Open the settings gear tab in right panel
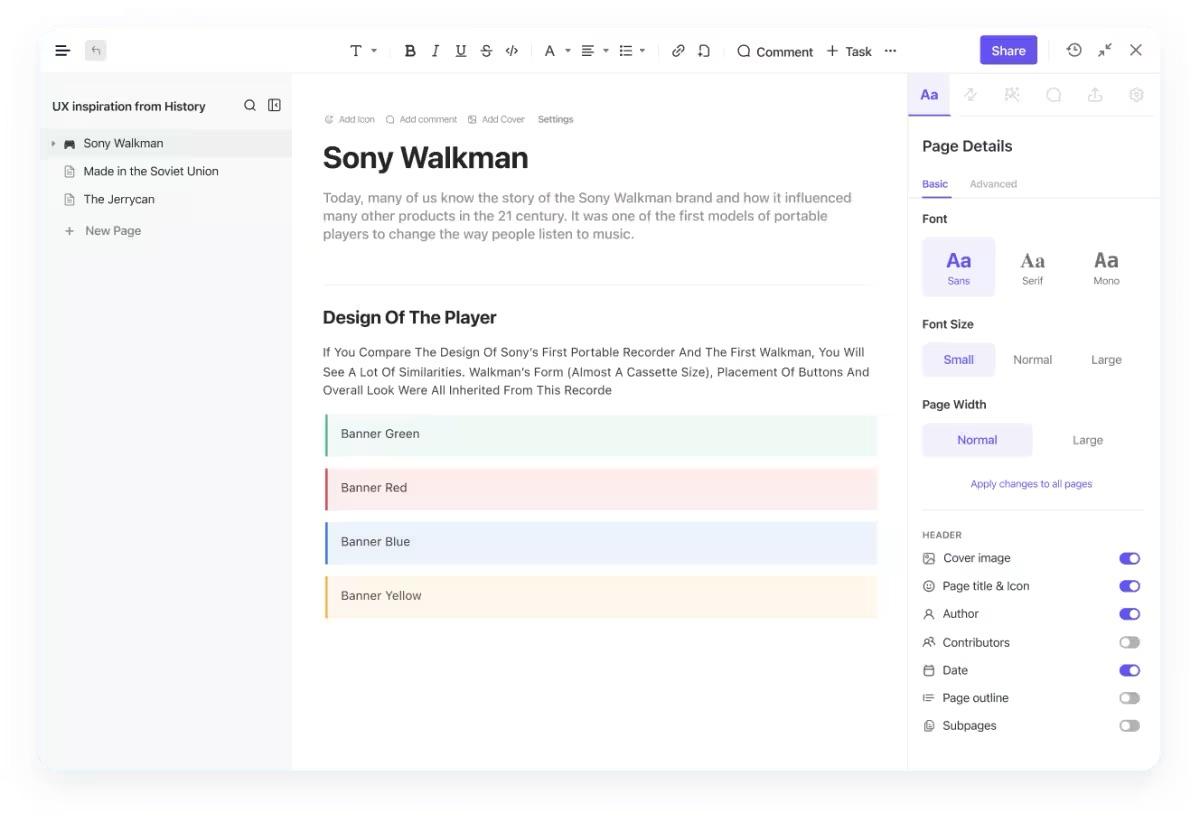Screen dimensions: 1200x822 pos(1136,95)
